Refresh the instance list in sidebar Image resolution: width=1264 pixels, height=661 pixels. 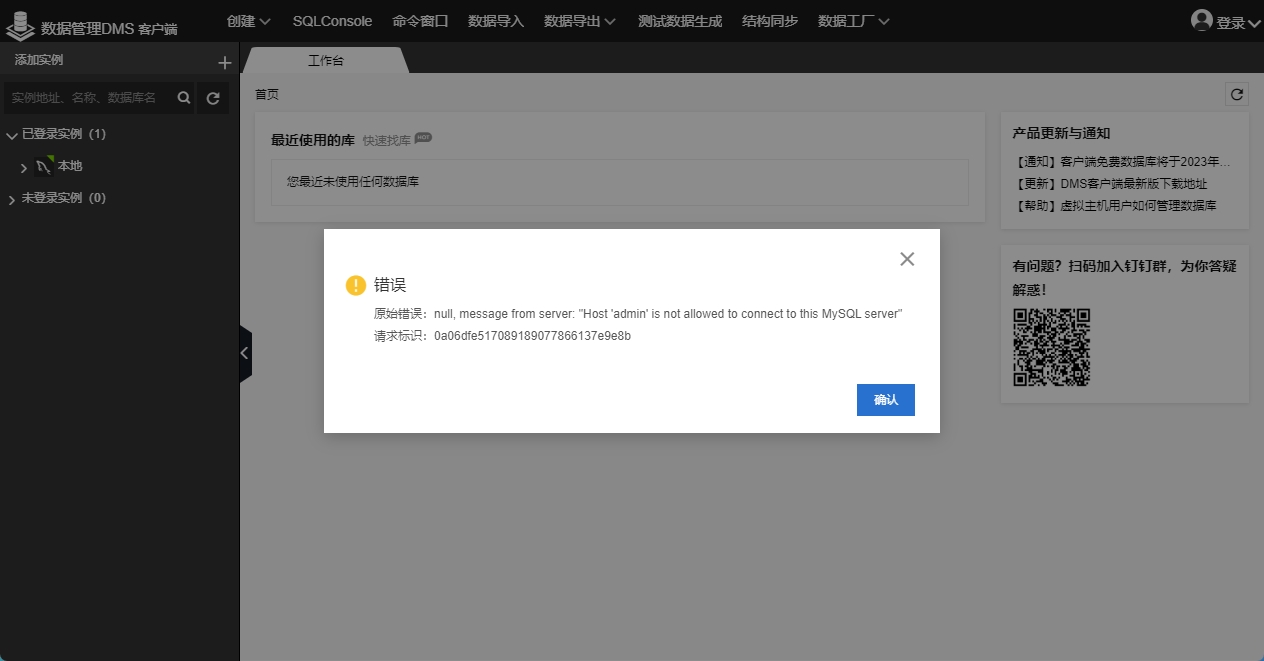point(213,98)
